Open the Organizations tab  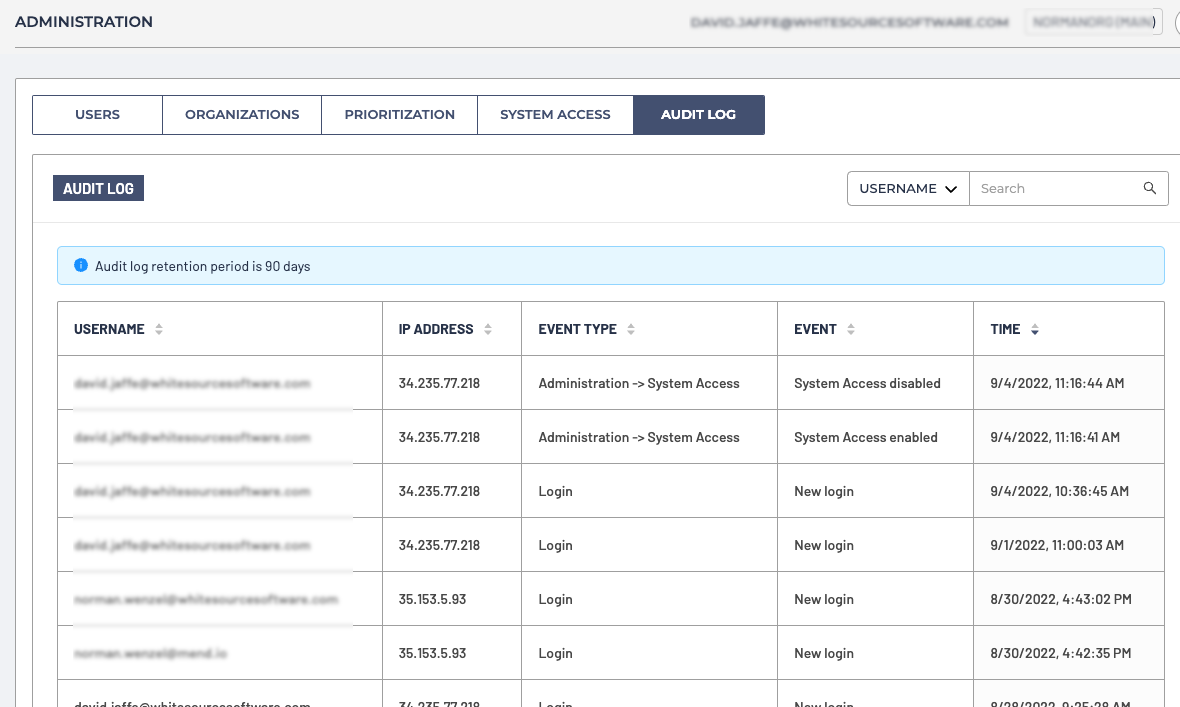coord(242,115)
